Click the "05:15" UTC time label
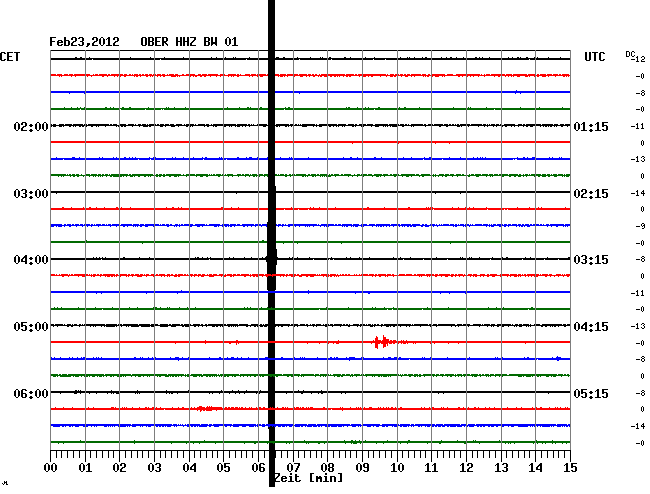This screenshot has height=494, width=650. (591, 393)
